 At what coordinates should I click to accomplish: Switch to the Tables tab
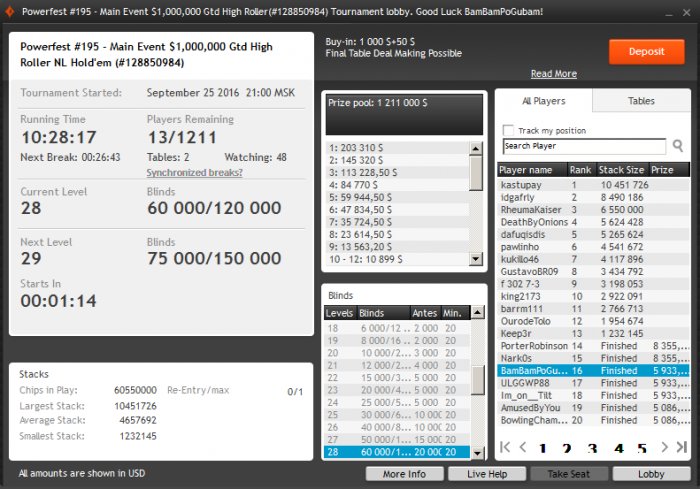point(641,101)
